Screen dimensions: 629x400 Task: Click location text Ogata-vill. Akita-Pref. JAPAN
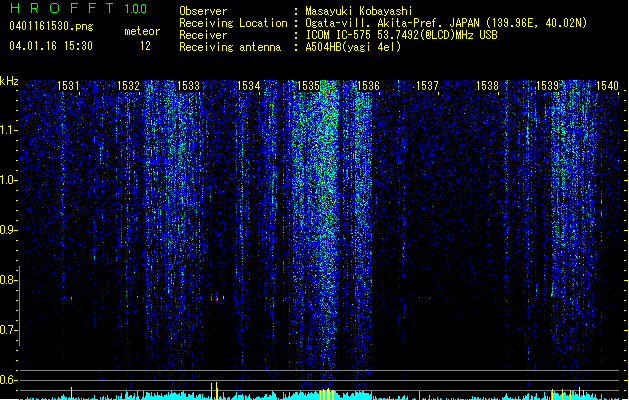(x=392, y=23)
